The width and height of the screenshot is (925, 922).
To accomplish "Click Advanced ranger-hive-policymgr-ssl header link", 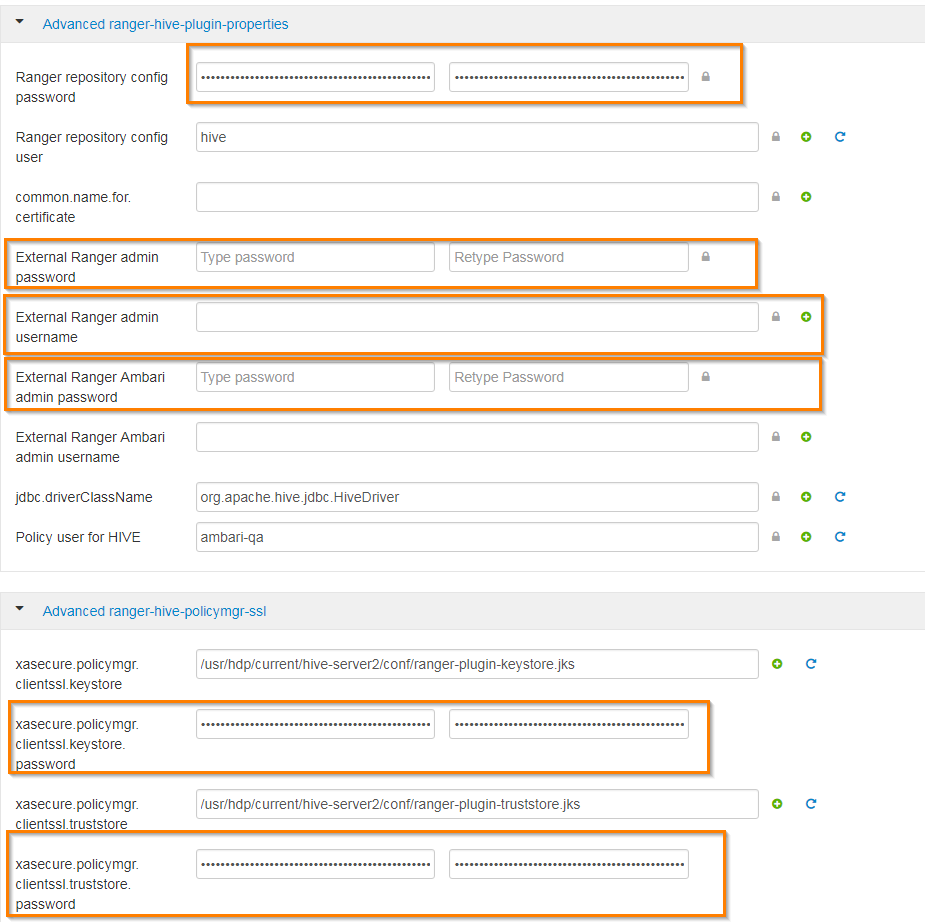I will pos(154,611).
